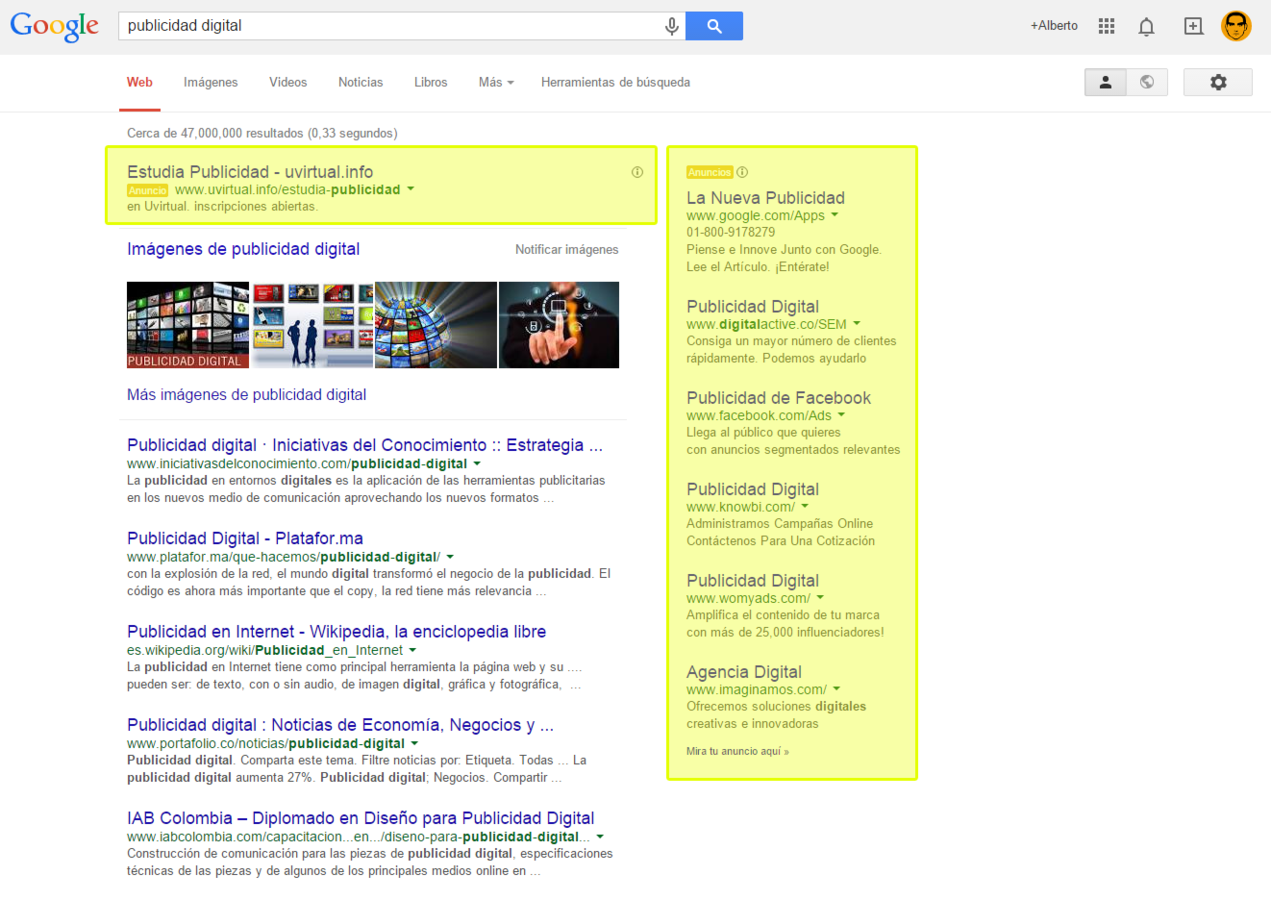Image resolution: width=1271 pixels, height=900 pixels.
Task: Open the account profile avatar
Action: [x=1237, y=26]
